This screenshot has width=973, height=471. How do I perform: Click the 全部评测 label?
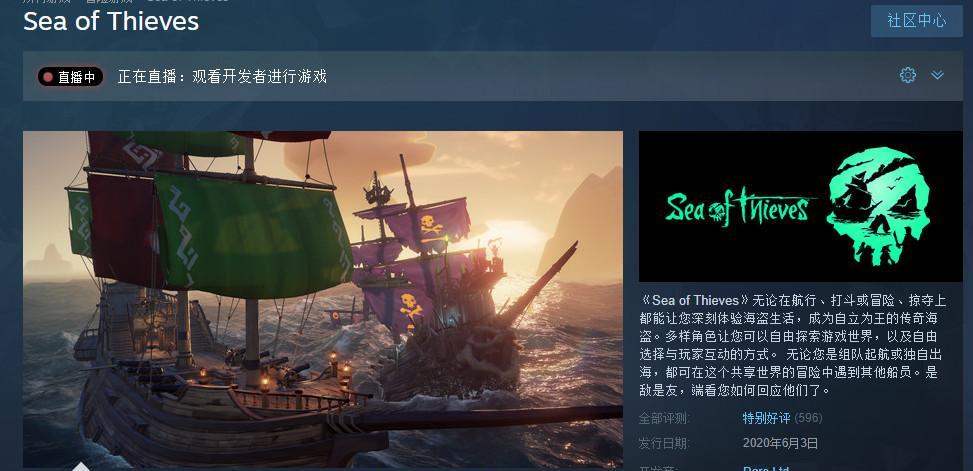664,418
